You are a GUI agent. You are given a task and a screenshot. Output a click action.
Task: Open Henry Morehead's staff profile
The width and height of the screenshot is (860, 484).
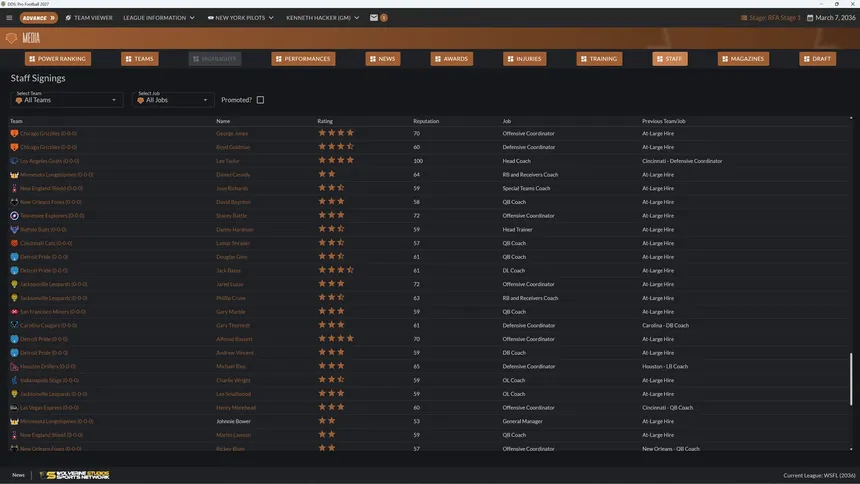tap(236, 408)
